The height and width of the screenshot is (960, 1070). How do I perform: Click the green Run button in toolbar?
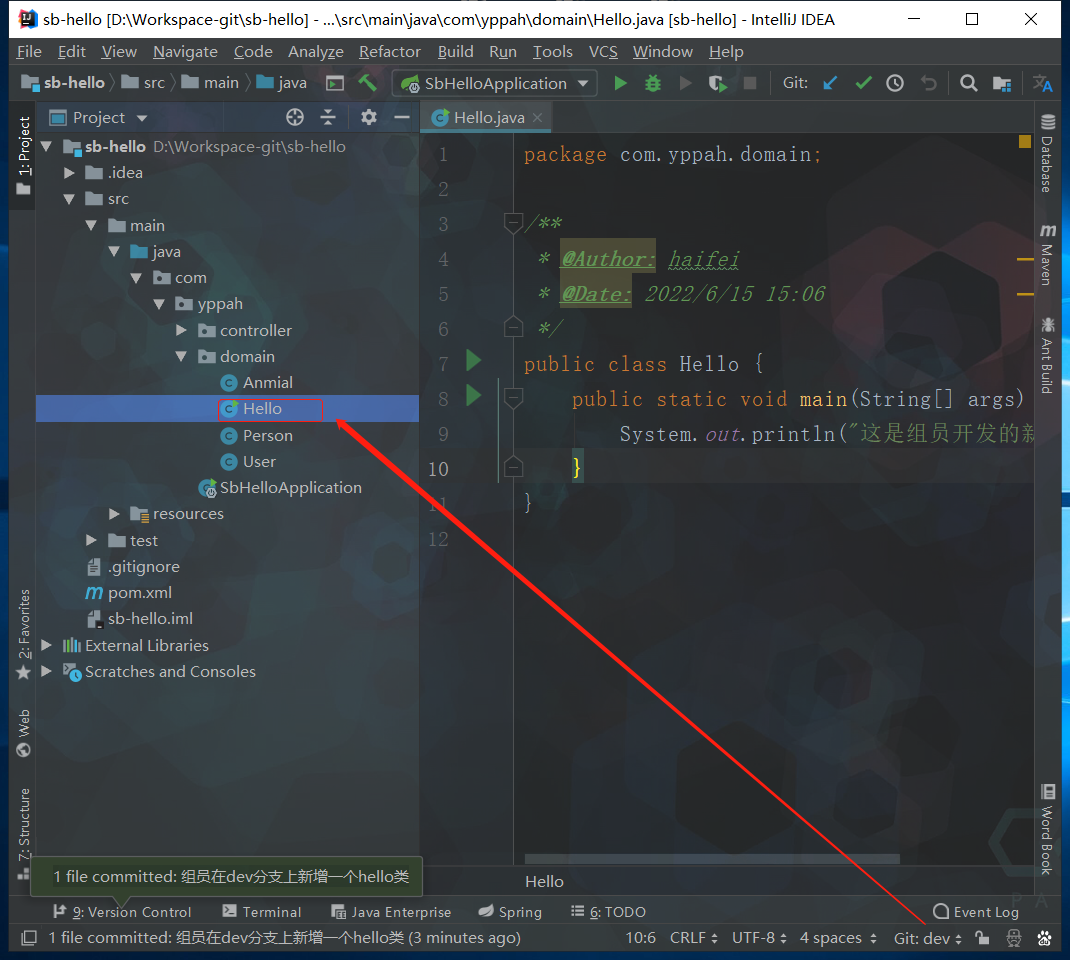coord(620,84)
